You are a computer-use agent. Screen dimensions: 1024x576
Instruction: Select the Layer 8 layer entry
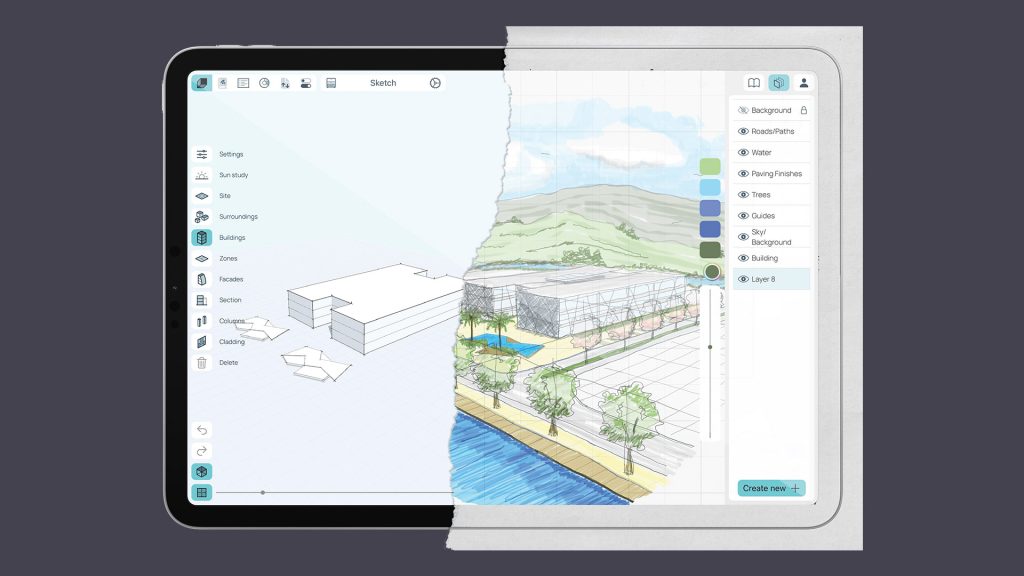tap(771, 278)
